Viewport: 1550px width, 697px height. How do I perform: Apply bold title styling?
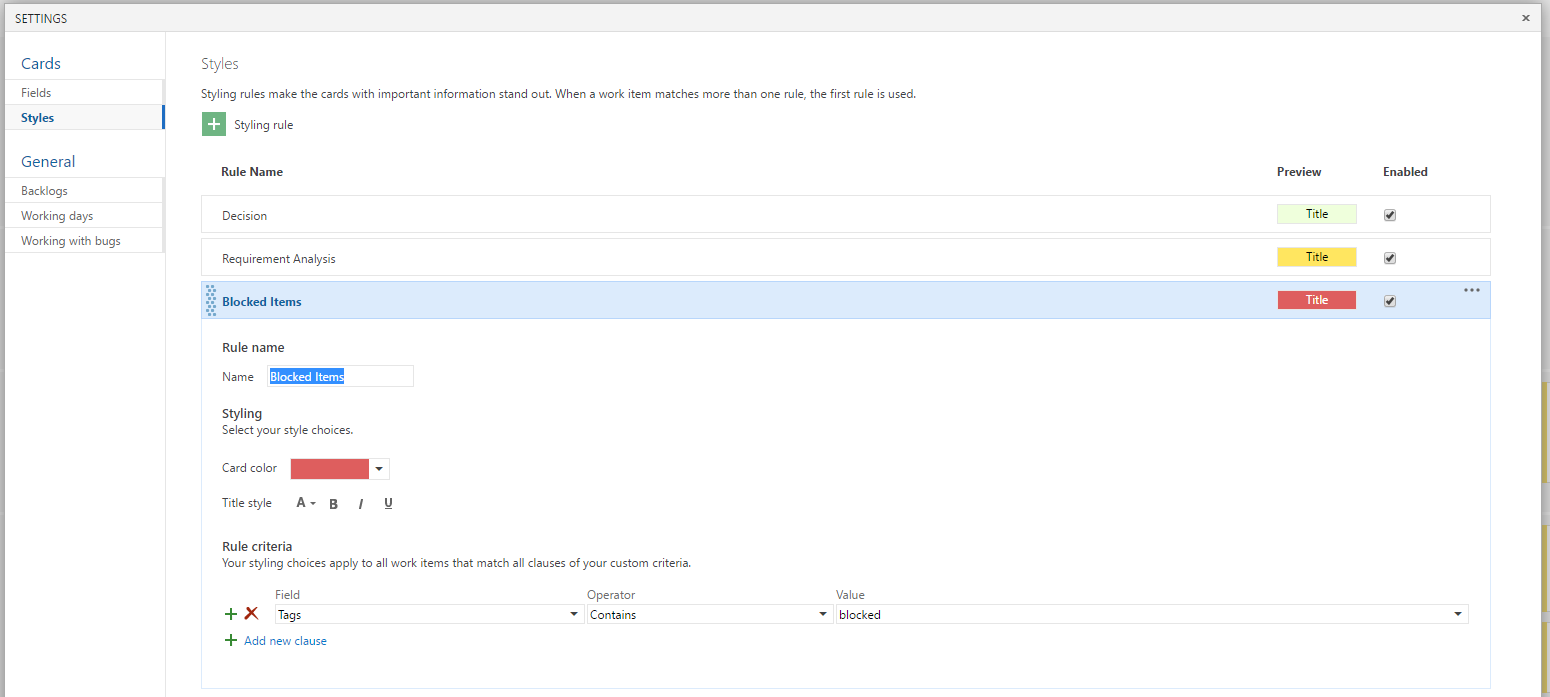pyautogui.click(x=333, y=503)
